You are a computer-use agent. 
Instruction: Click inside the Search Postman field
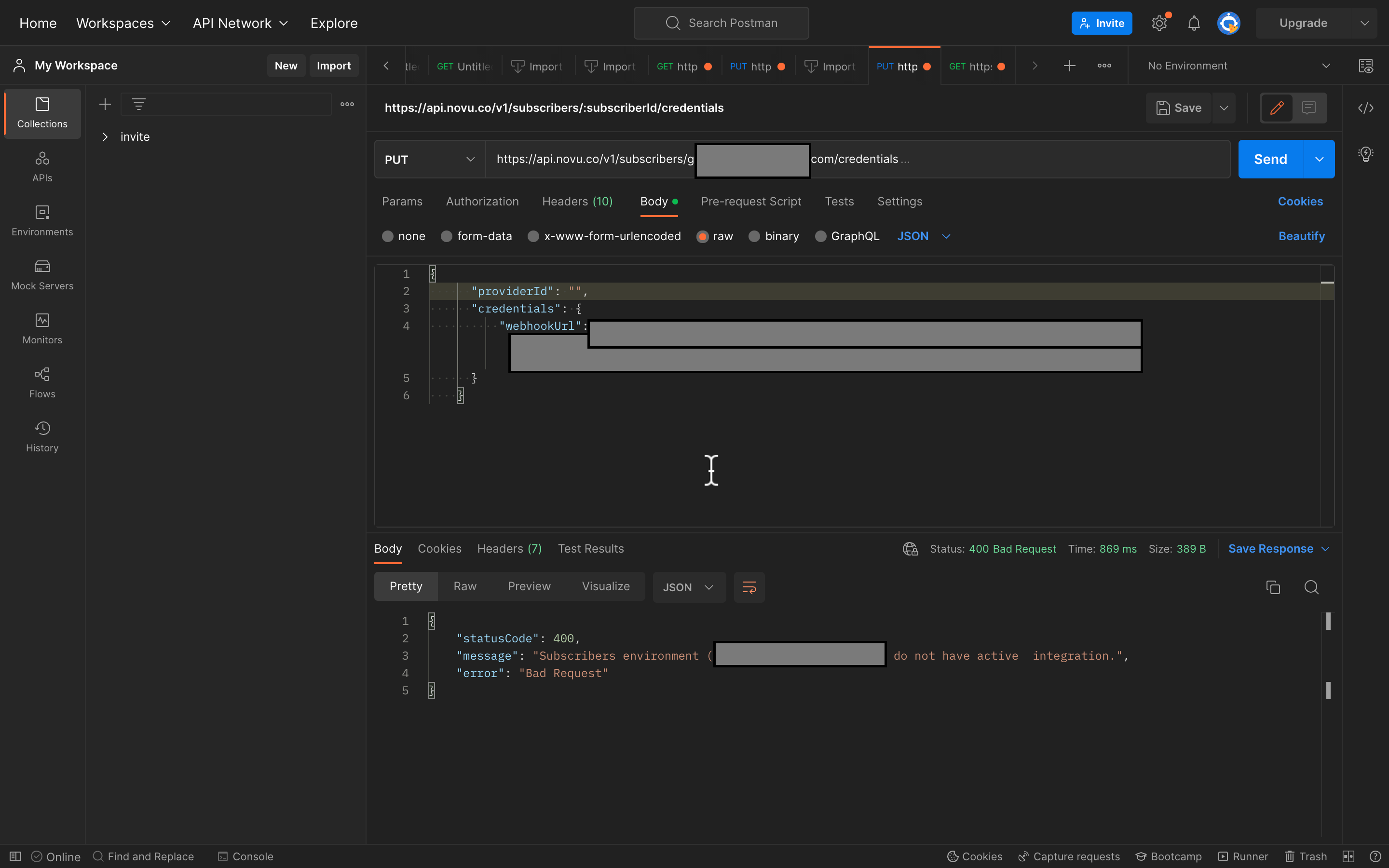pos(721,23)
